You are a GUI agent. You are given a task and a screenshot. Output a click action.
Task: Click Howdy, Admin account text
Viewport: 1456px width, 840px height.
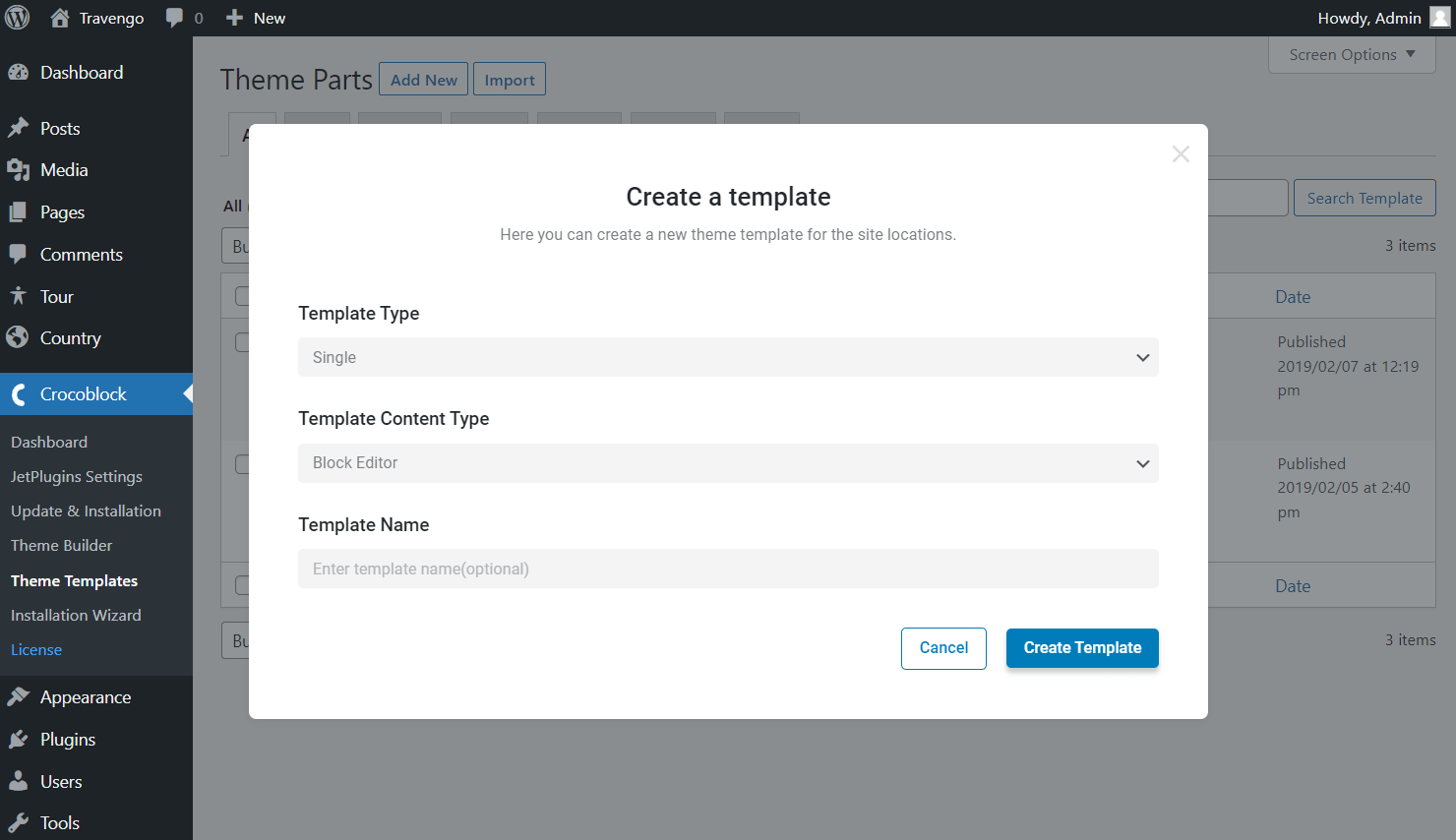(x=1369, y=18)
